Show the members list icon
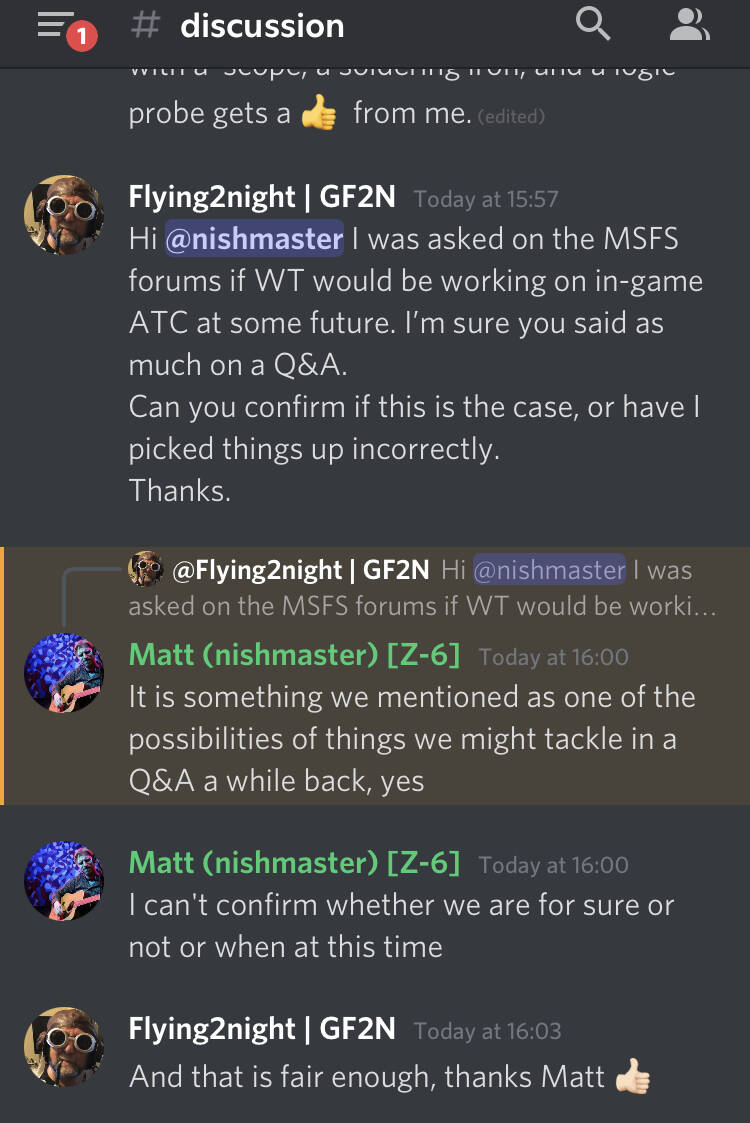 689,24
